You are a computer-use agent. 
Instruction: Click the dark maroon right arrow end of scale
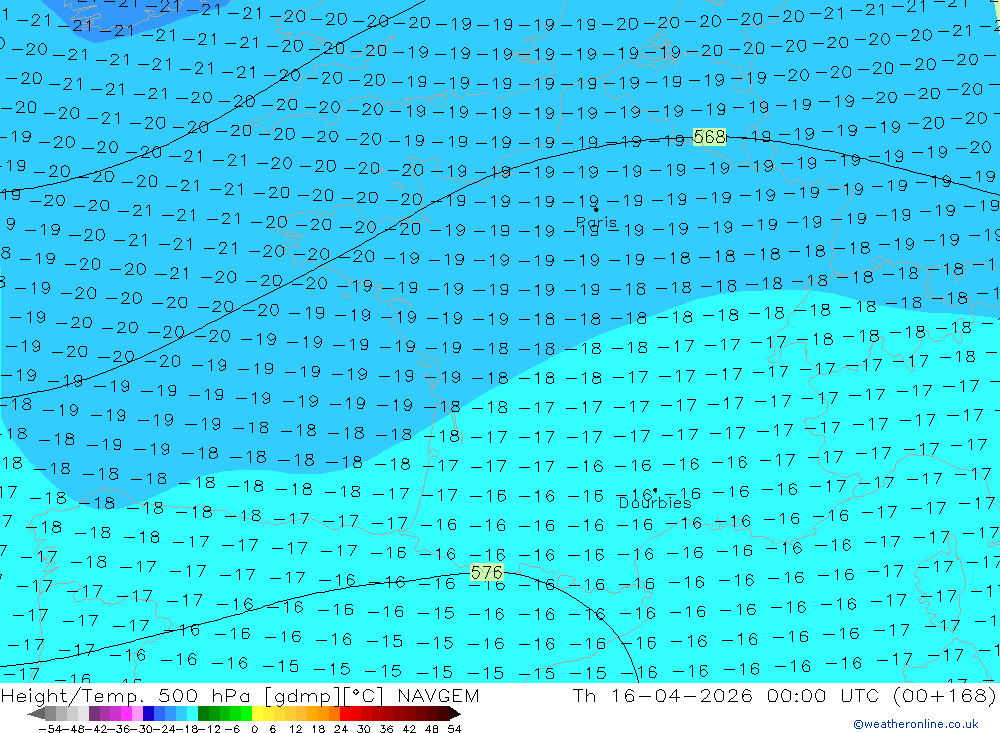click(x=454, y=714)
